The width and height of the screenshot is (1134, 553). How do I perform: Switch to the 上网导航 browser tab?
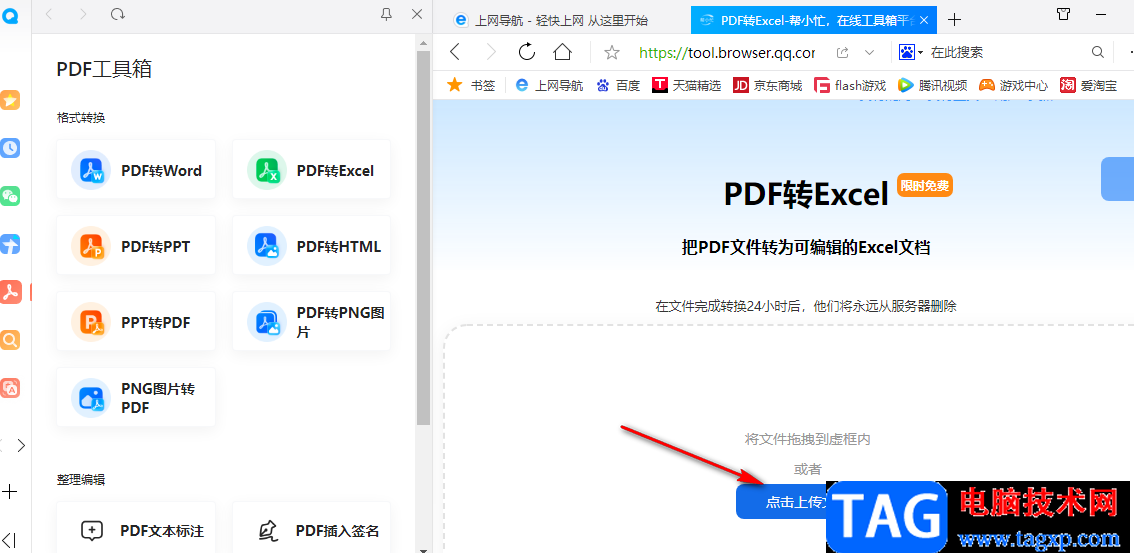pyautogui.click(x=560, y=20)
